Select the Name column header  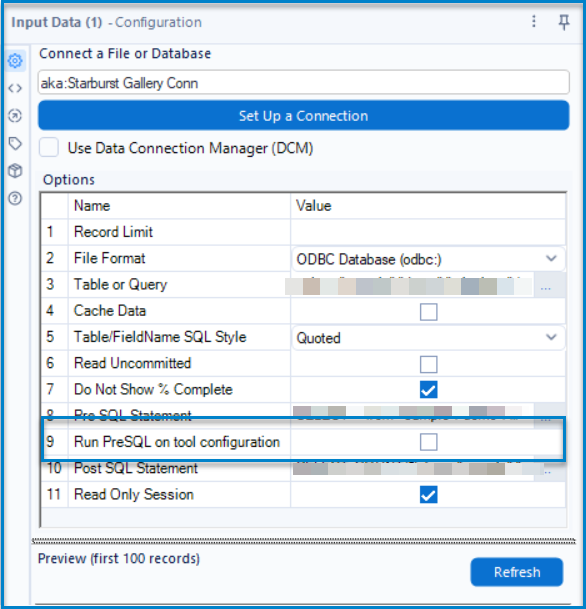coord(92,205)
